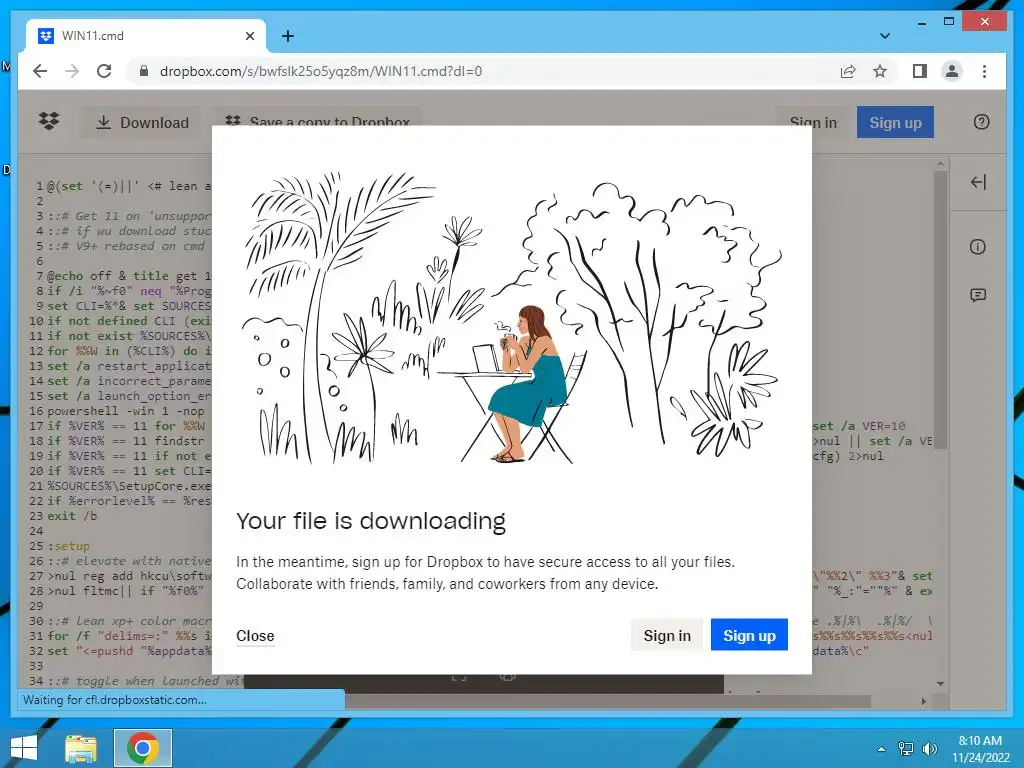Collapse the sidebar with arrow icon
This screenshot has width=1024, height=768.
(x=978, y=182)
